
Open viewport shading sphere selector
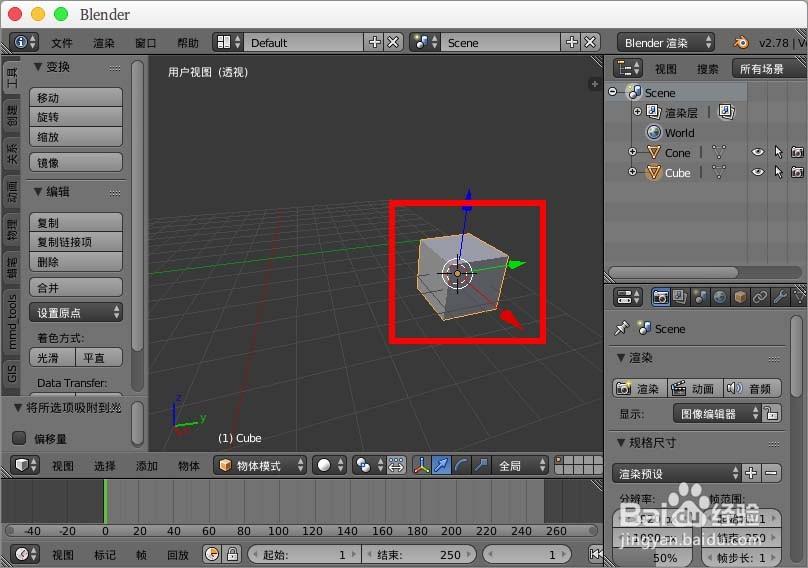click(329, 465)
